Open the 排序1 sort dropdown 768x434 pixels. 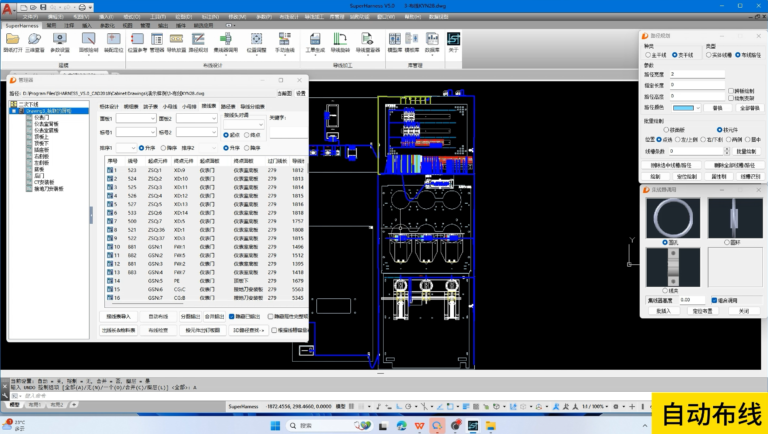point(126,147)
